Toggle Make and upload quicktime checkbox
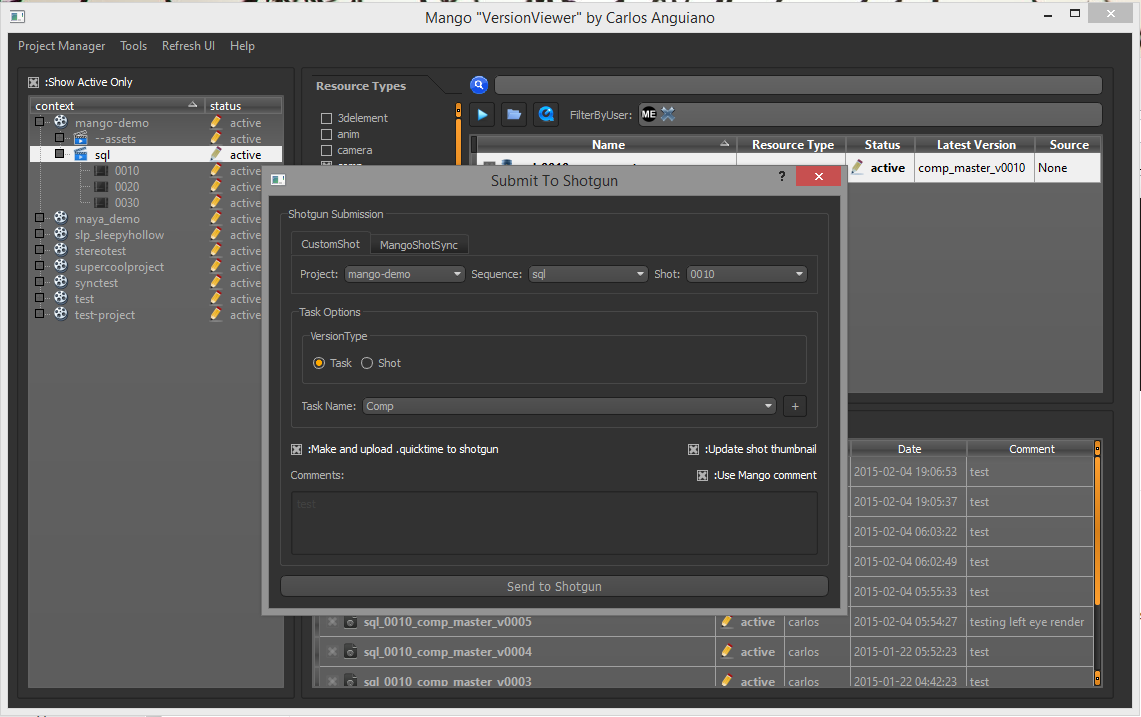Viewport: 1141px width, 717px height. tap(296, 449)
